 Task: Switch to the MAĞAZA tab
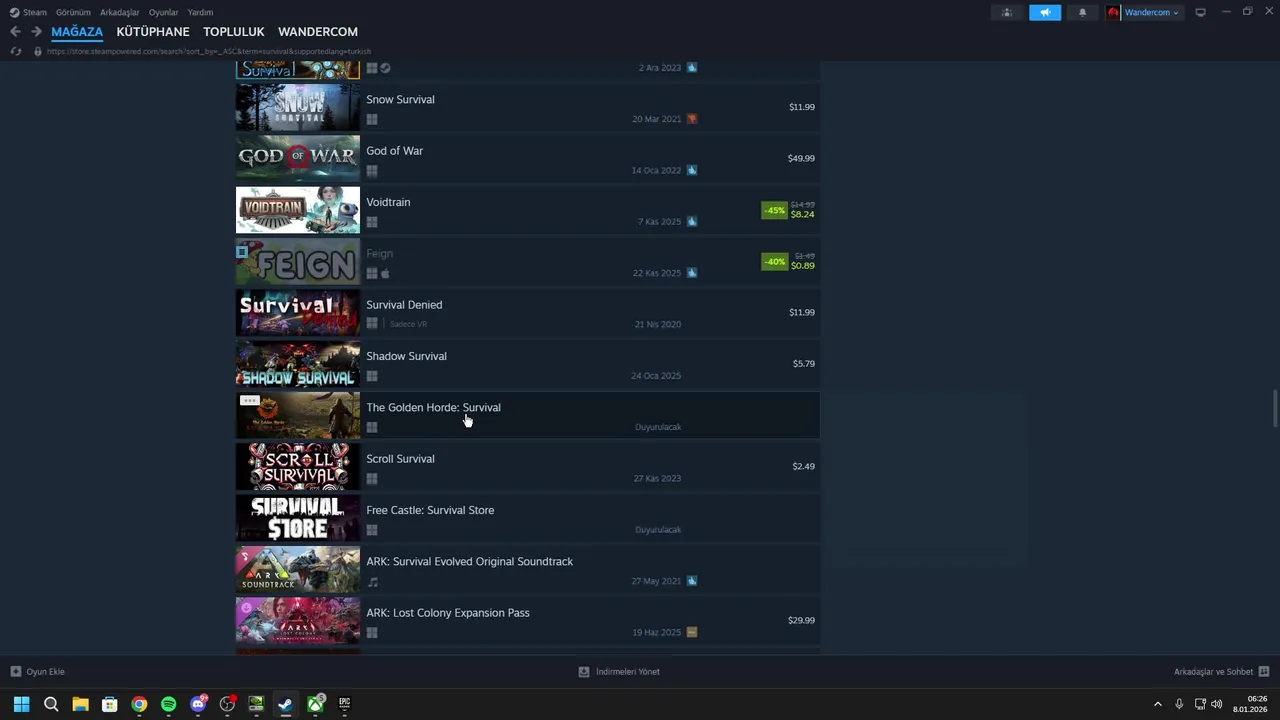click(77, 32)
